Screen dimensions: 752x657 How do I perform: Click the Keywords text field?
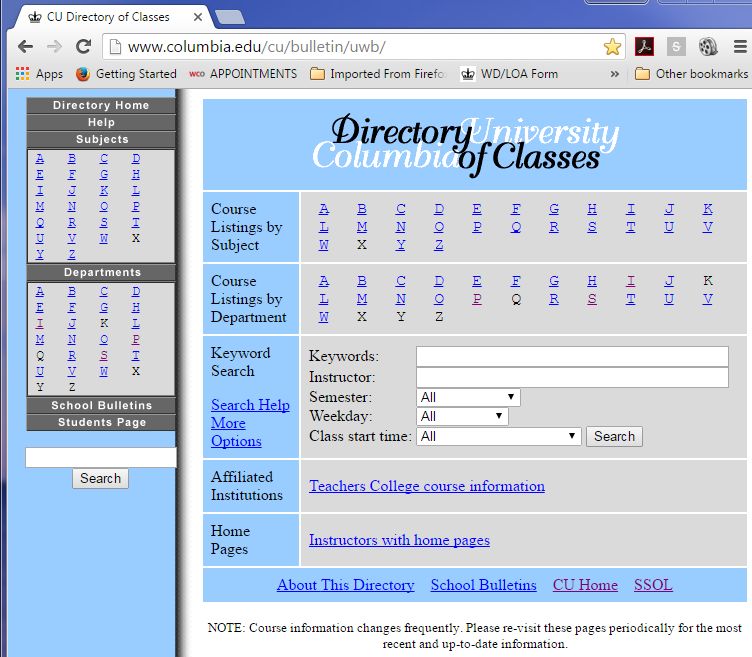[x=572, y=356]
